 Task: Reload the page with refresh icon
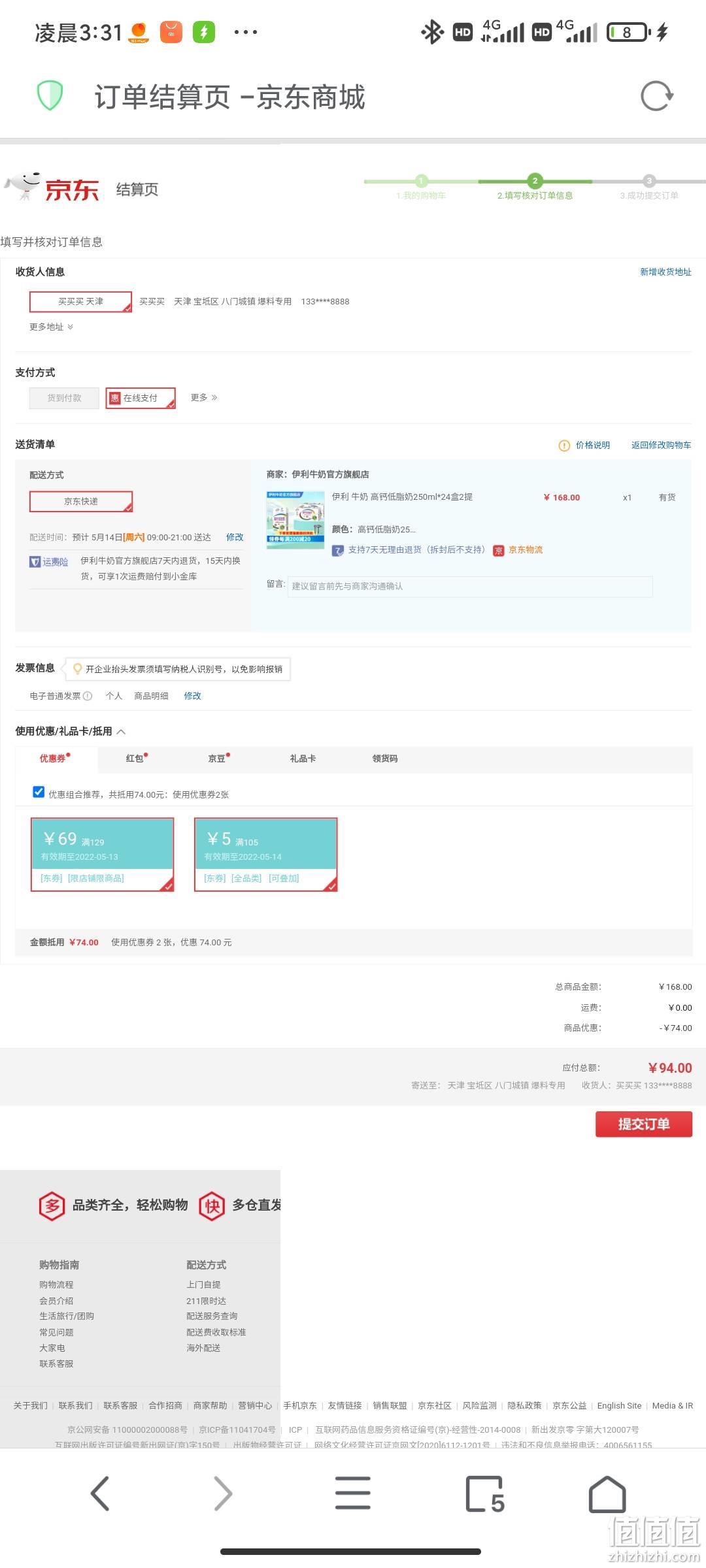tap(656, 96)
